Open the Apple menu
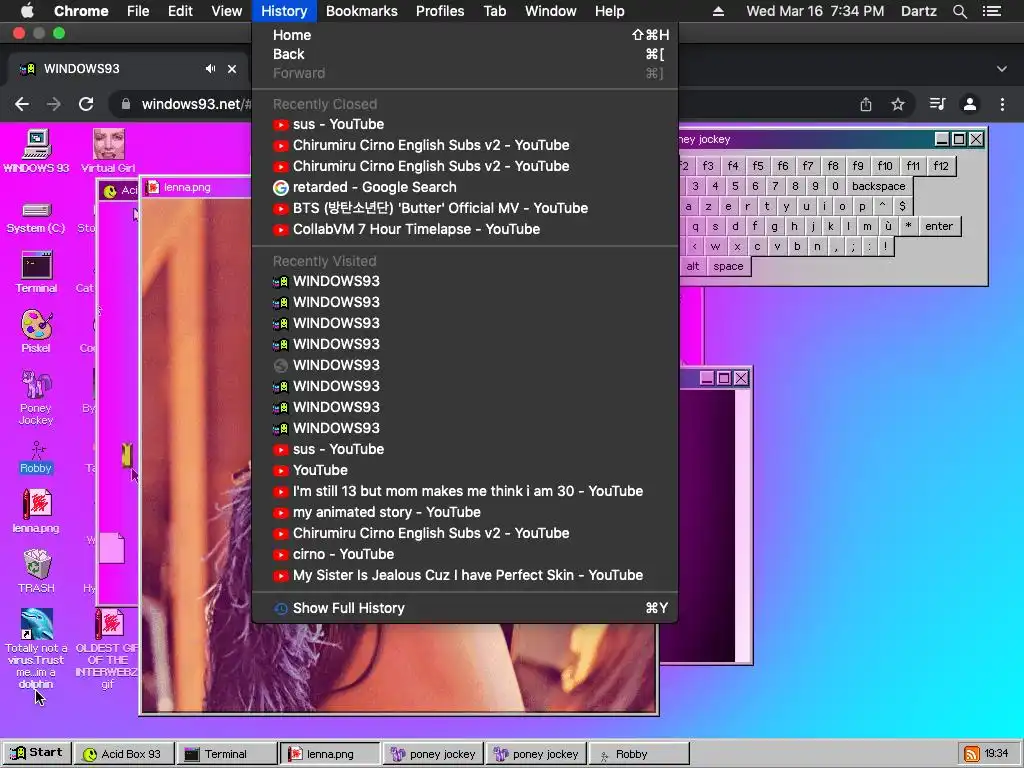Screen dimensions: 1024x768 coord(27,11)
